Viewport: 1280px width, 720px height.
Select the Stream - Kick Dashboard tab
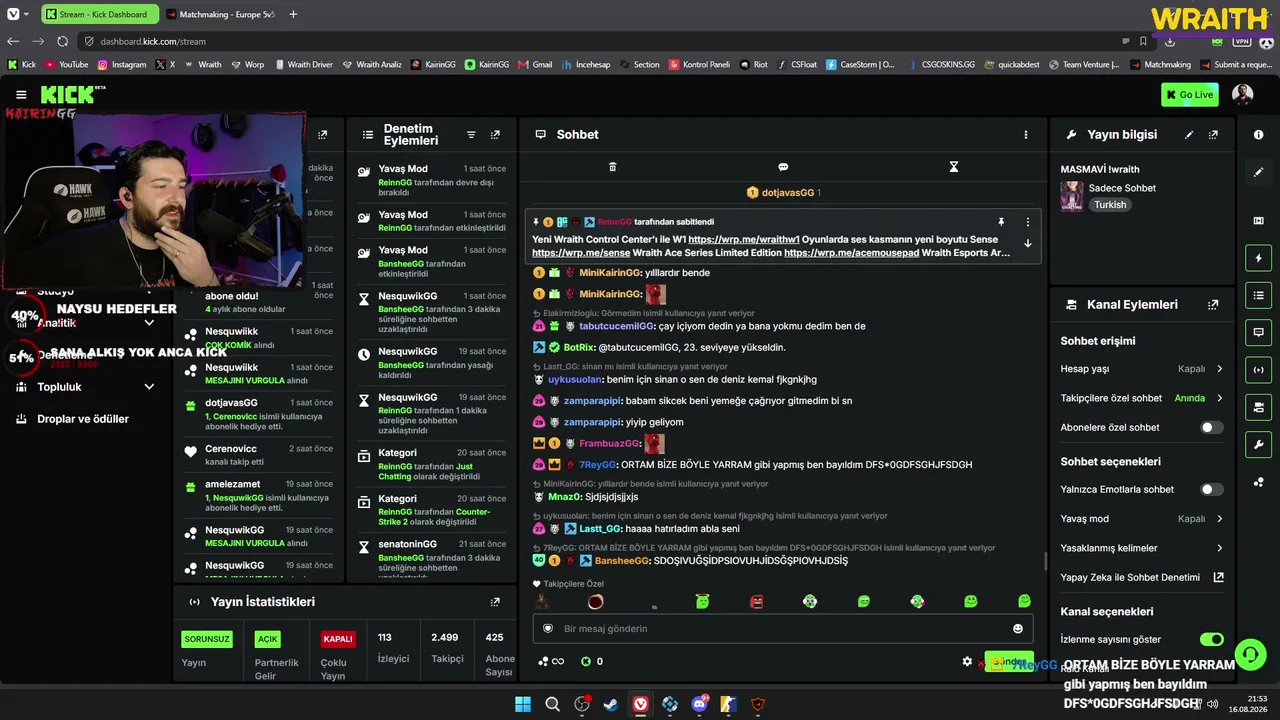click(x=98, y=14)
